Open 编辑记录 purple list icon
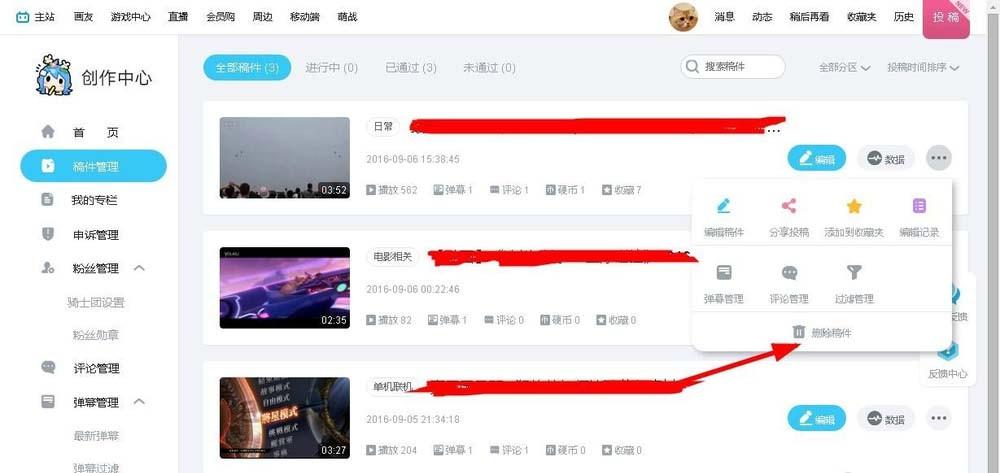The width and height of the screenshot is (1000, 473). [x=918, y=207]
